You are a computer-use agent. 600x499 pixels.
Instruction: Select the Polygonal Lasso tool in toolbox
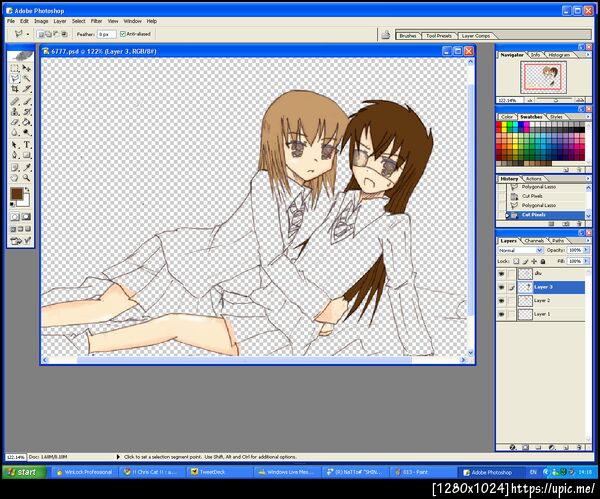click(15, 79)
